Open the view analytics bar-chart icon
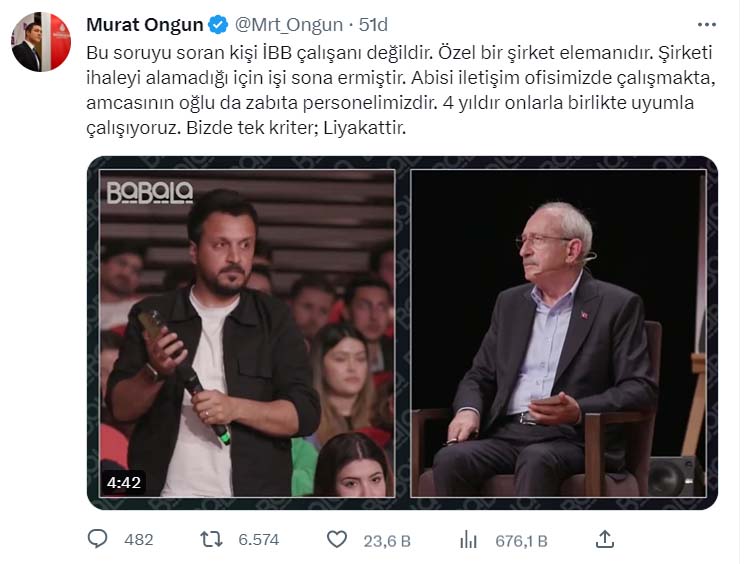744x564 pixels. (x=468, y=540)
